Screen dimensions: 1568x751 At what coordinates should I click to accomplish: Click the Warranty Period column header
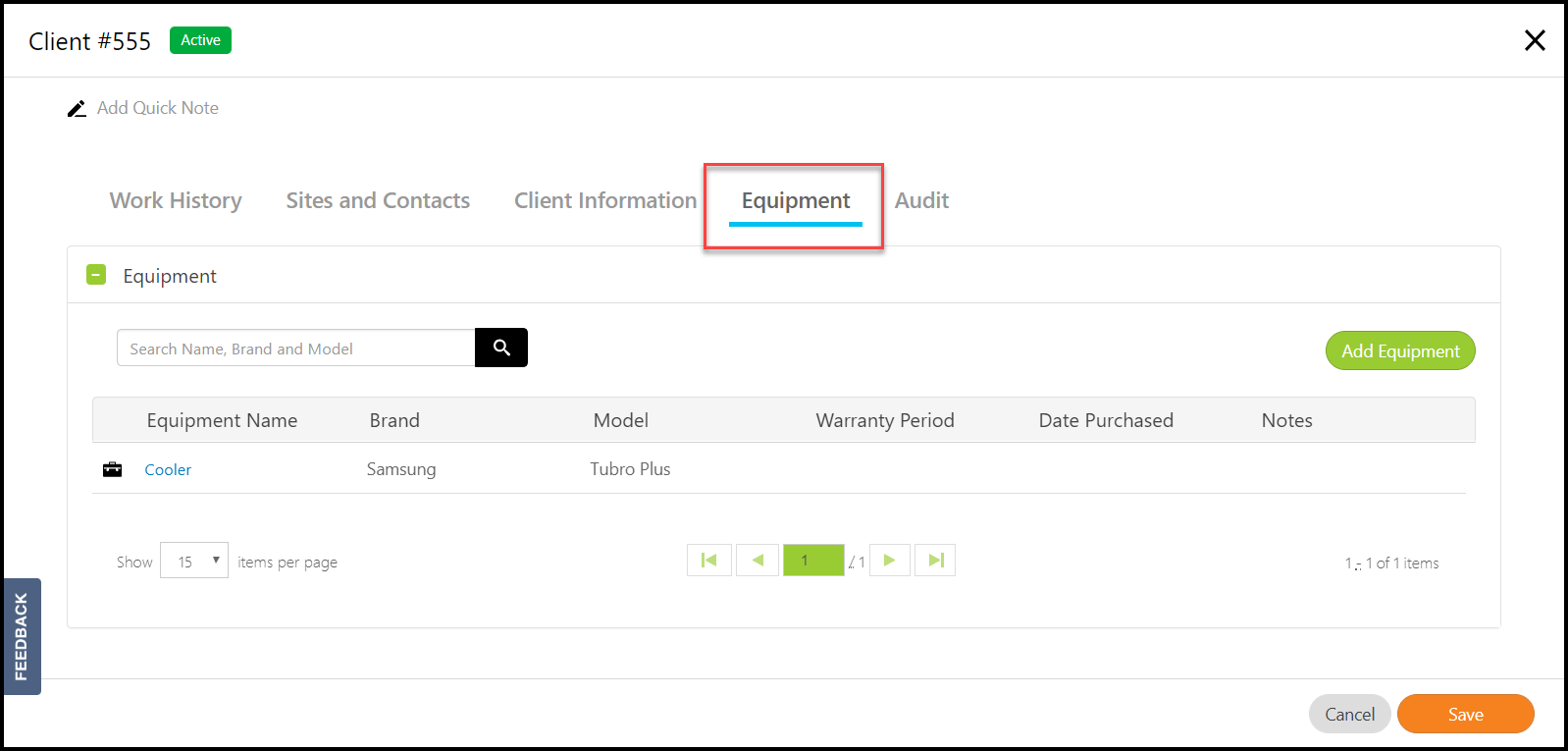click(x=885, y=420)
